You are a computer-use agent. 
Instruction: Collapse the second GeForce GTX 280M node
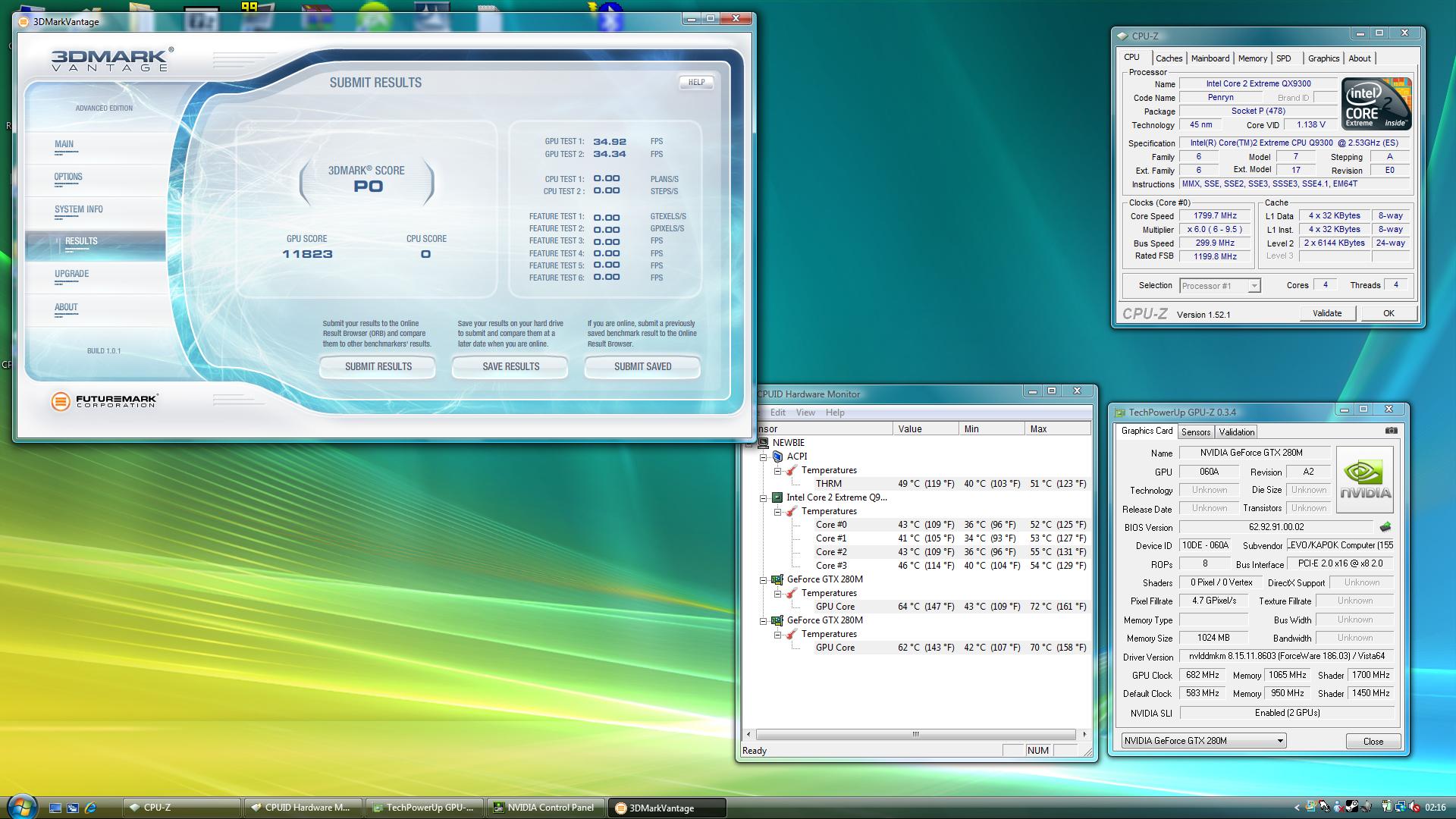click(x=764, y=620)
